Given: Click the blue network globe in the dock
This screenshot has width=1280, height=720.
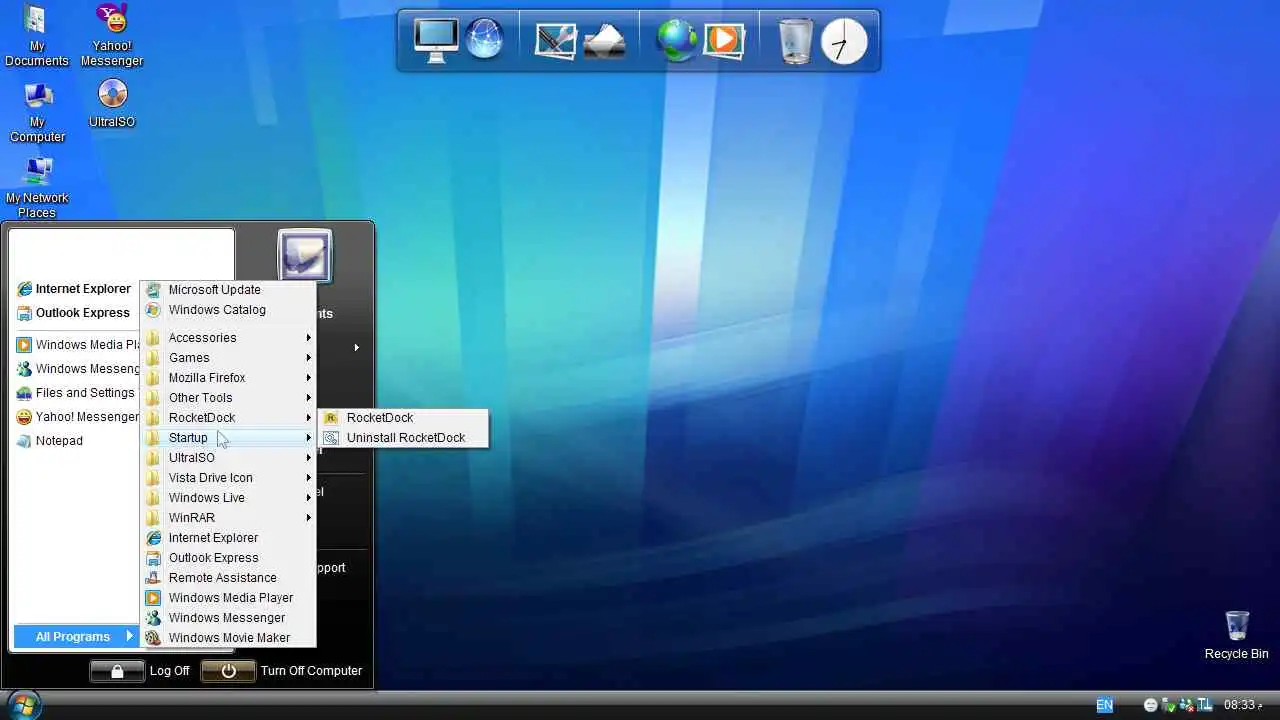Looking at the screenshot, I should point(485,40).
